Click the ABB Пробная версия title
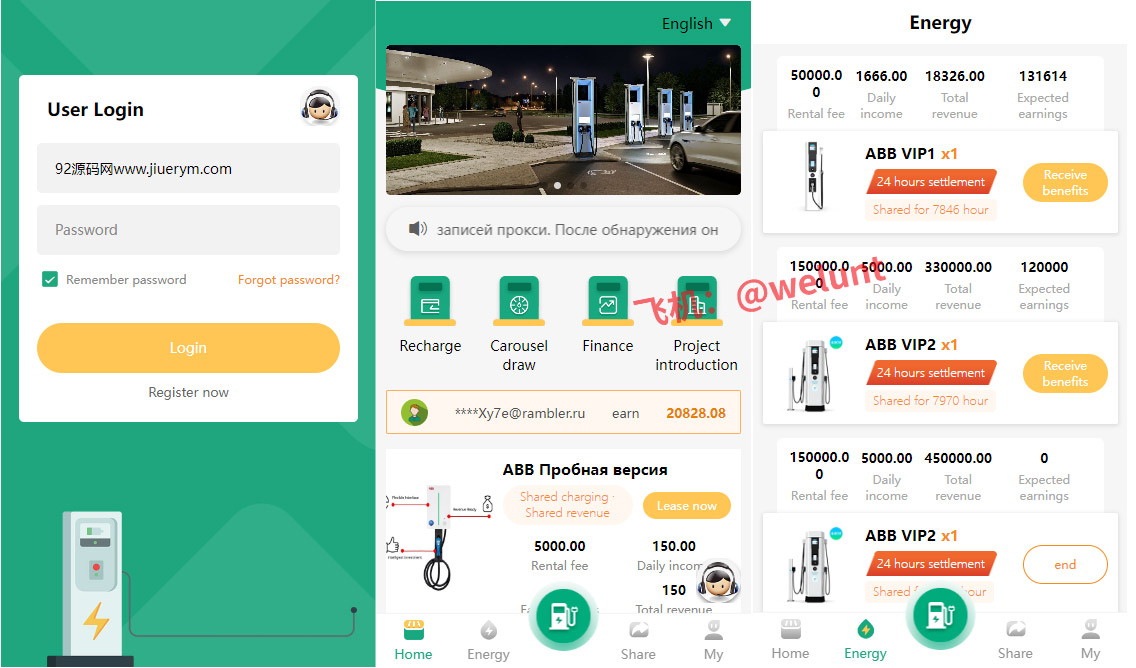The image size is (1136, 668). point(585,469)
